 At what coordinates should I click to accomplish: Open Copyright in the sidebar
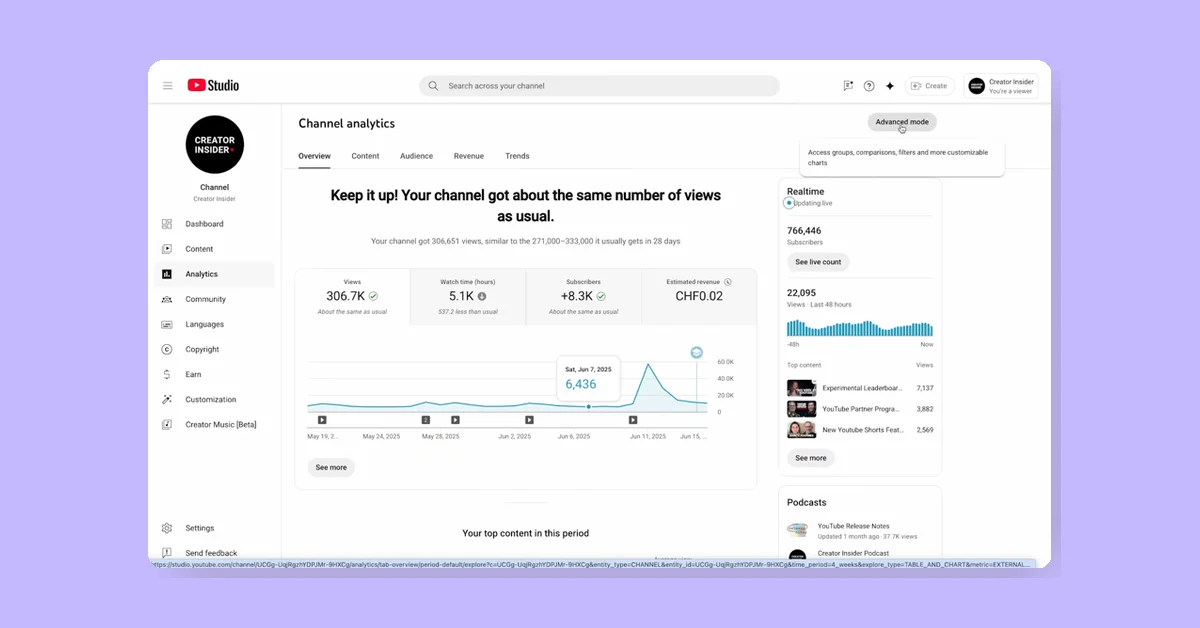click(214, 349)
